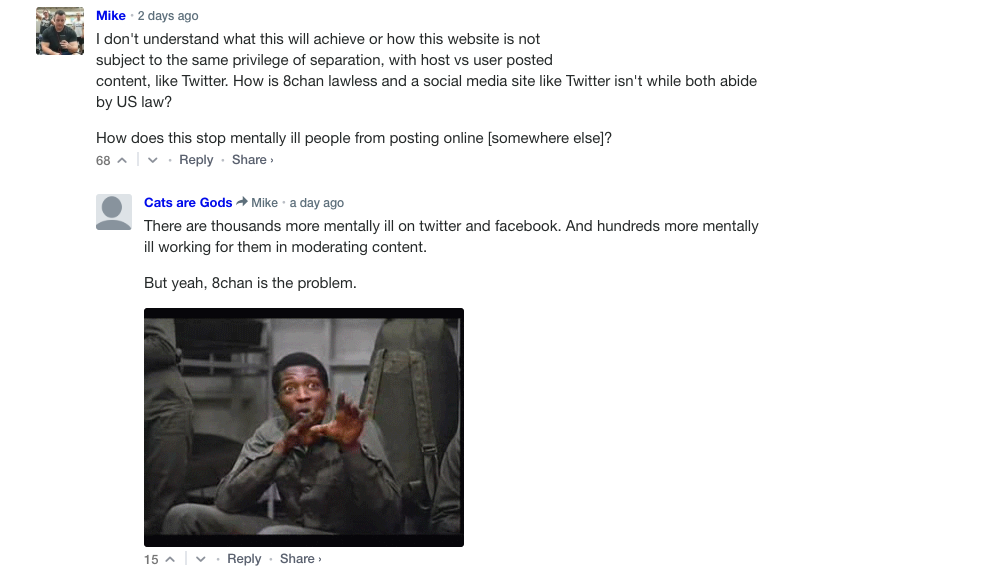The width and height of the screenshot is (993, 567).
Task: Open the 'a day ago' timestamp permalink
Action: (317, 203)
